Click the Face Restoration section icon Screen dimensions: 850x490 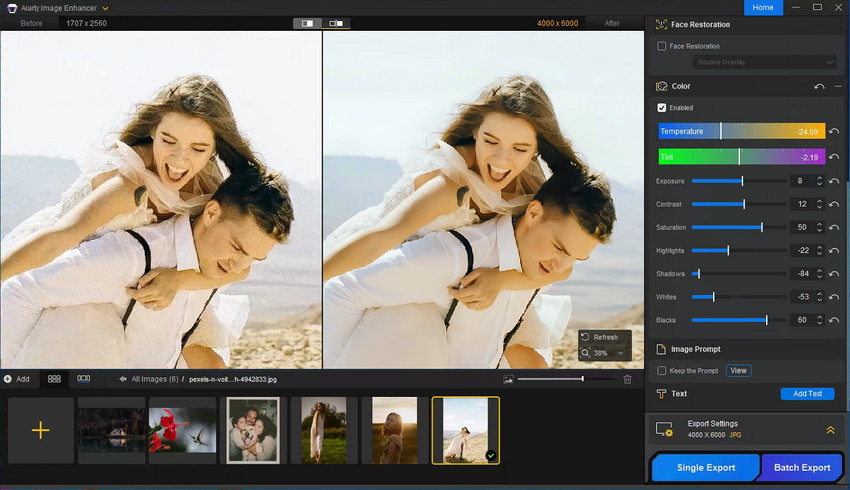coord(661,24)
